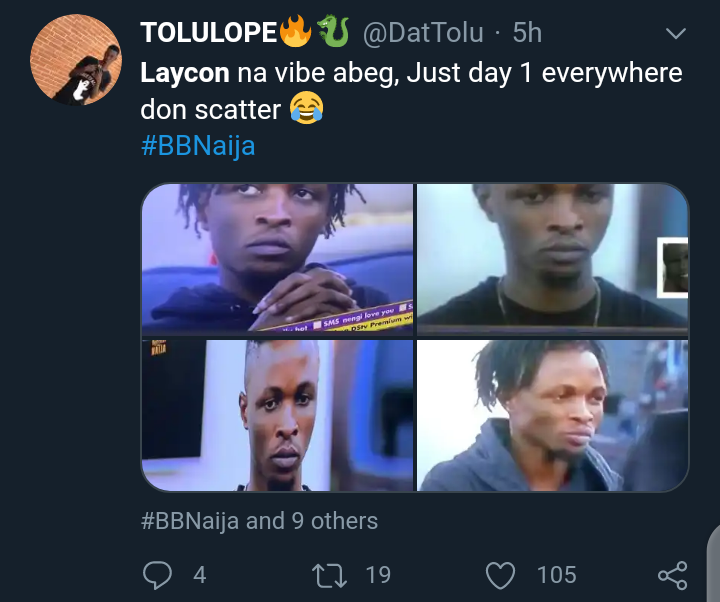
Task: Like the tweet with the heart icon
Action: point(500,574)
